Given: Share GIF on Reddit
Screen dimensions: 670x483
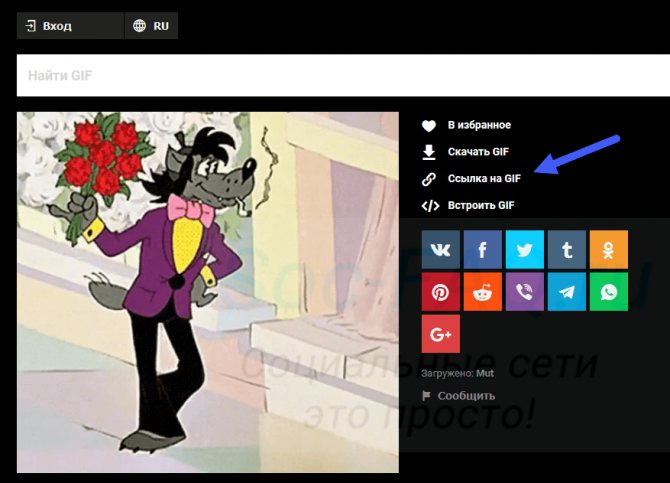Looking at the screenshot, I should point(482,292).
